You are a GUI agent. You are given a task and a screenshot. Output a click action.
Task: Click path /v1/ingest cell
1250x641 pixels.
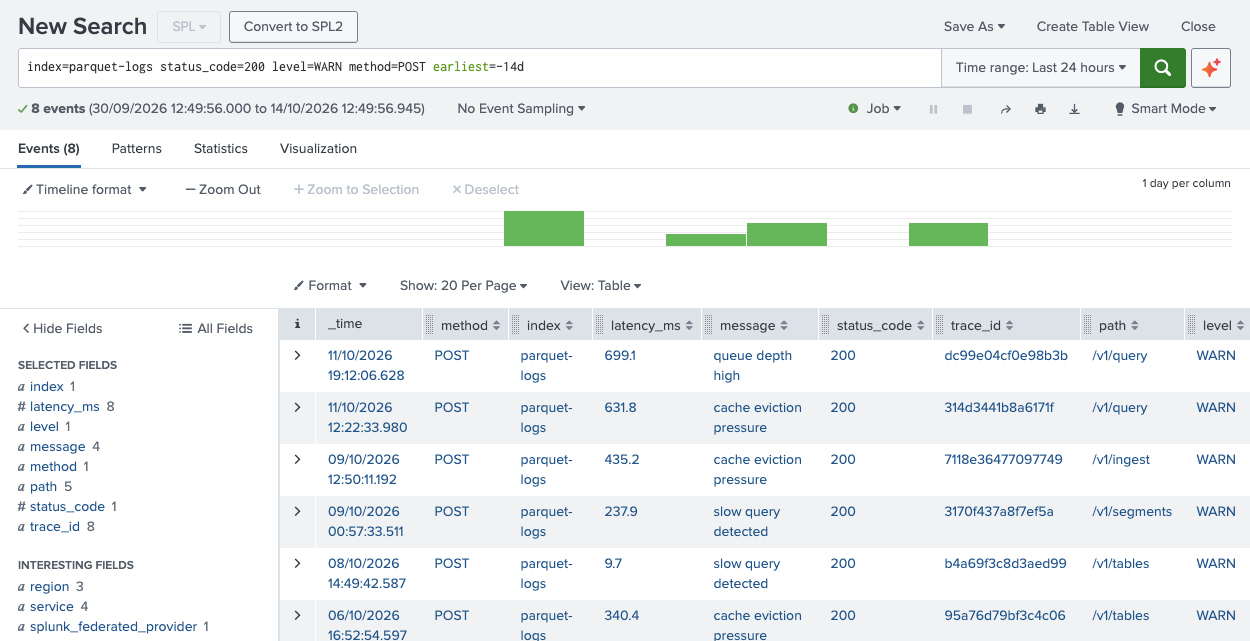tap(1121, 459)
